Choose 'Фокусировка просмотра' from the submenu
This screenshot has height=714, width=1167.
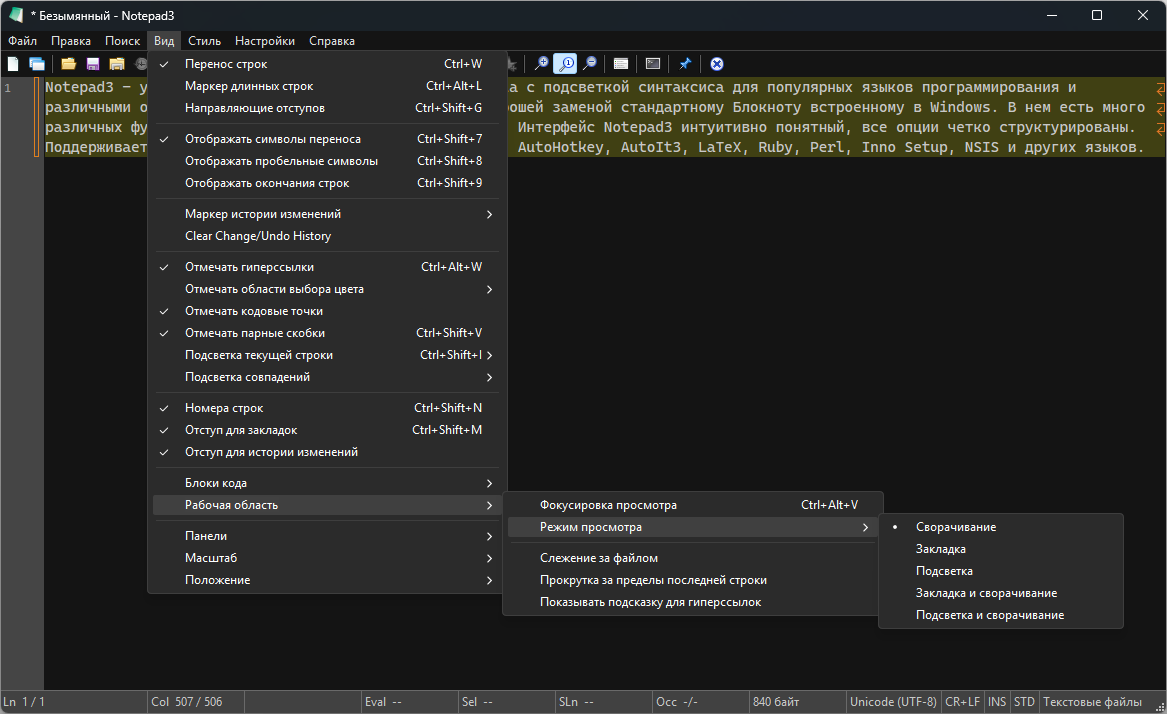608,505
